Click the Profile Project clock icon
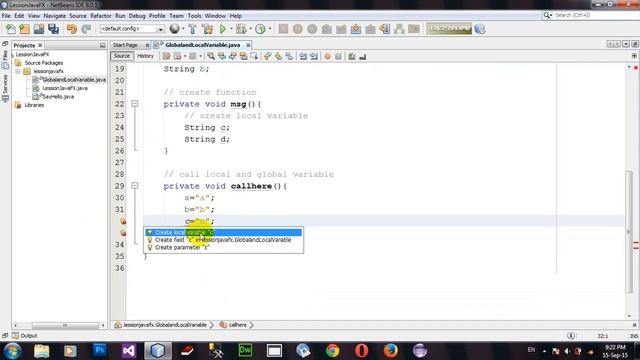This screenshot has width=640, height=360. pyautogui.click(x=260, y=29)
